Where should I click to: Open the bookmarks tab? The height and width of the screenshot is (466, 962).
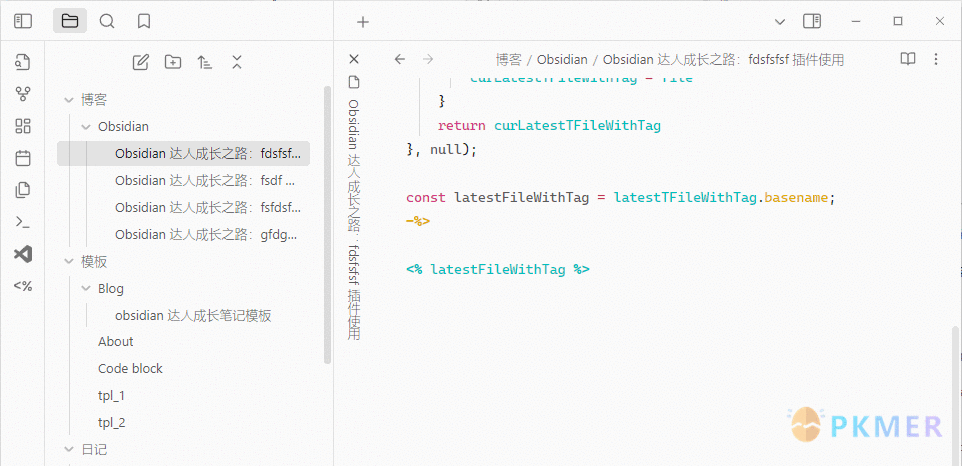point(144,21)
